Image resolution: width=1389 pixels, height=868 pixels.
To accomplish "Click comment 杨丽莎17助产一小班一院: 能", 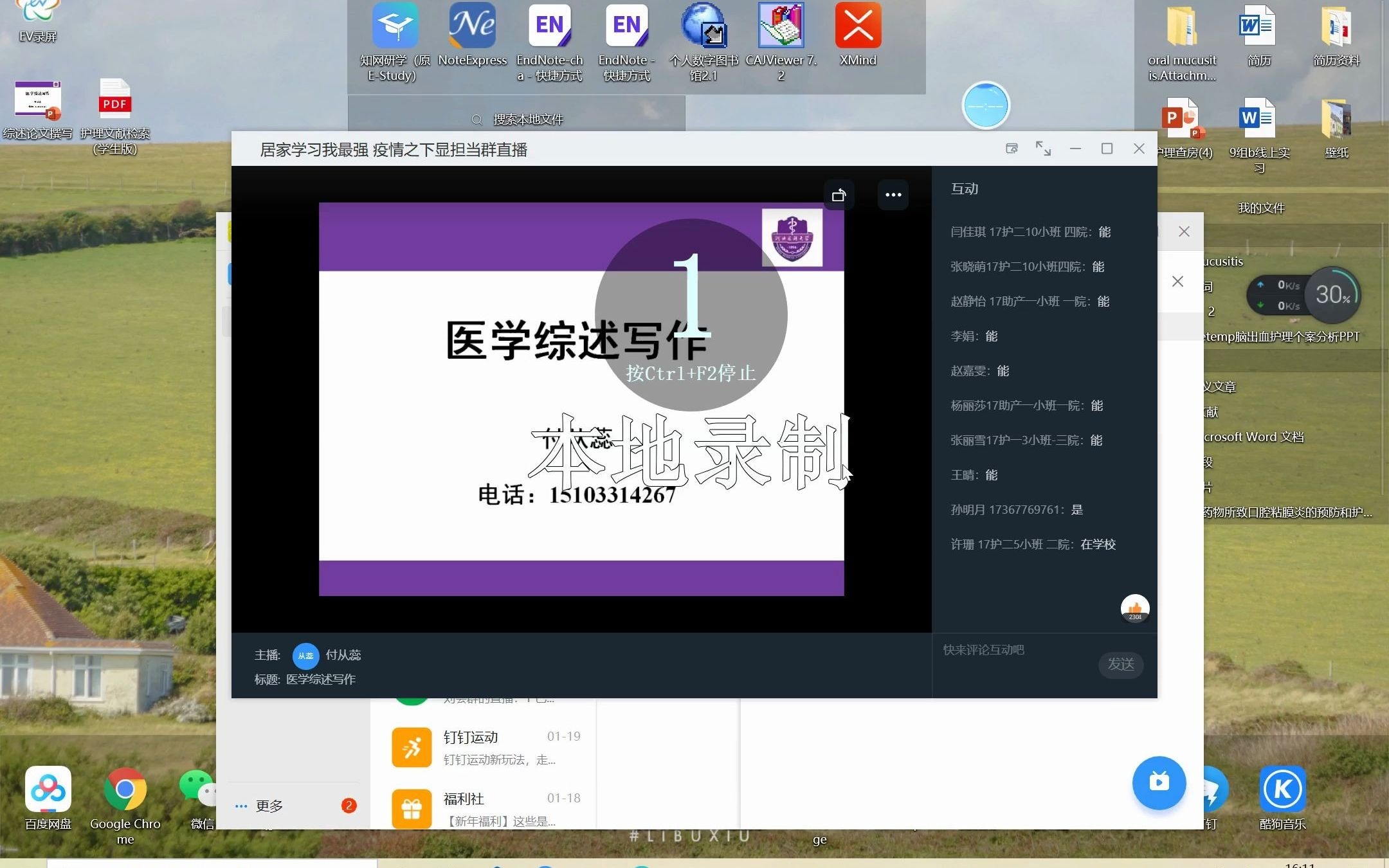I will 1026,406.
